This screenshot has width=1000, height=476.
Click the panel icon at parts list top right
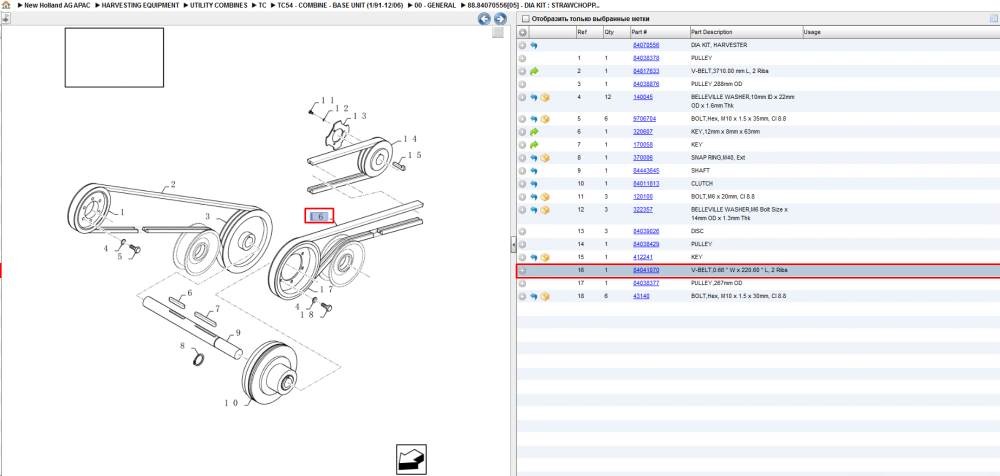click(x=993, y=19)
